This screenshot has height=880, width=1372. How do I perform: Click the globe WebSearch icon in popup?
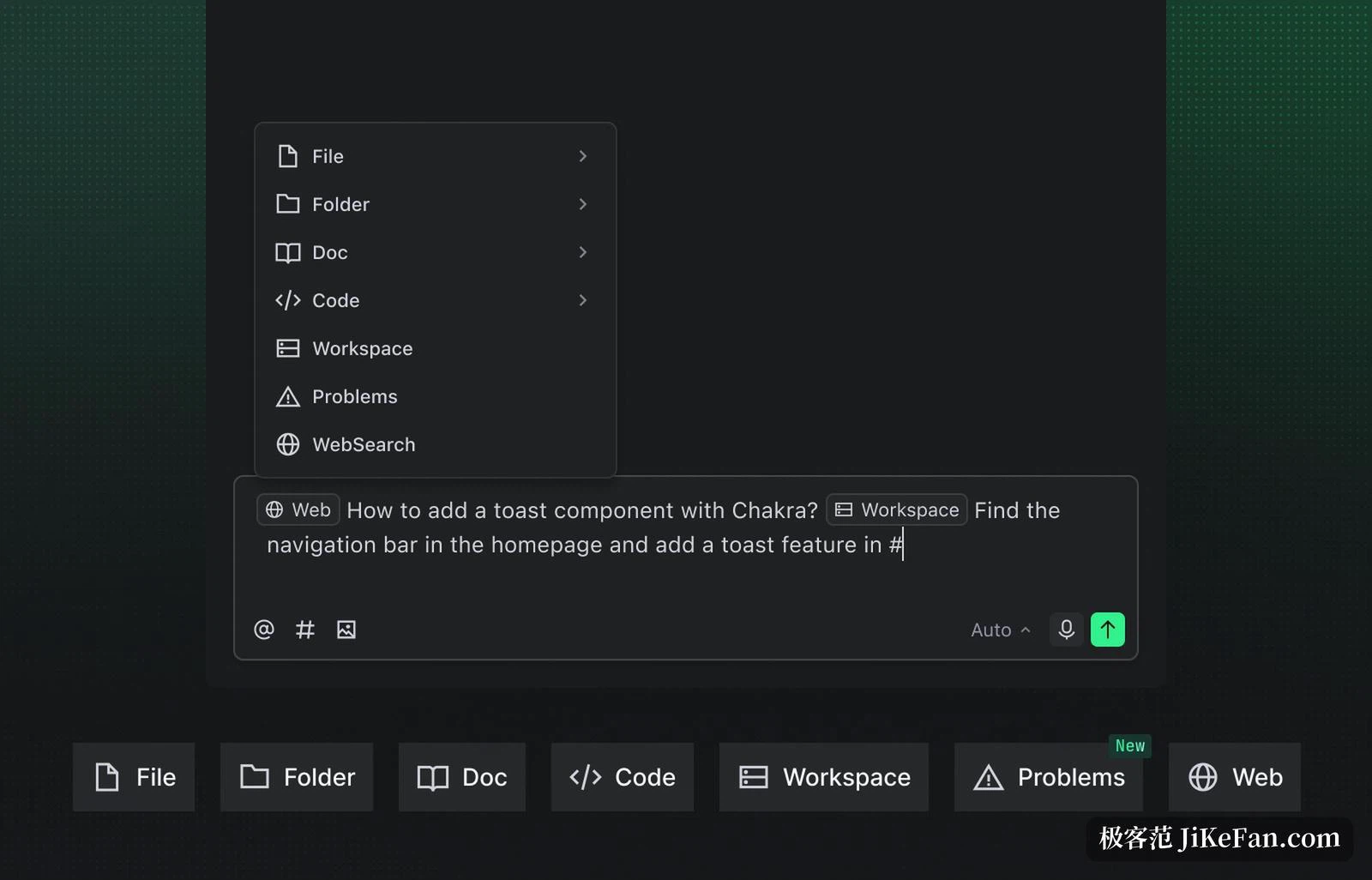[288, 444]
